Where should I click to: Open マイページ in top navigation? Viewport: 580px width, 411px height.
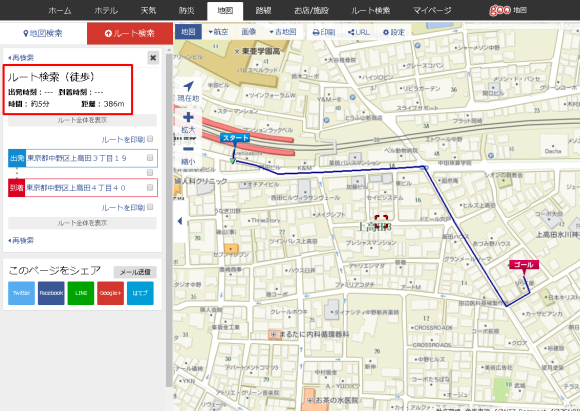[432, 10]
